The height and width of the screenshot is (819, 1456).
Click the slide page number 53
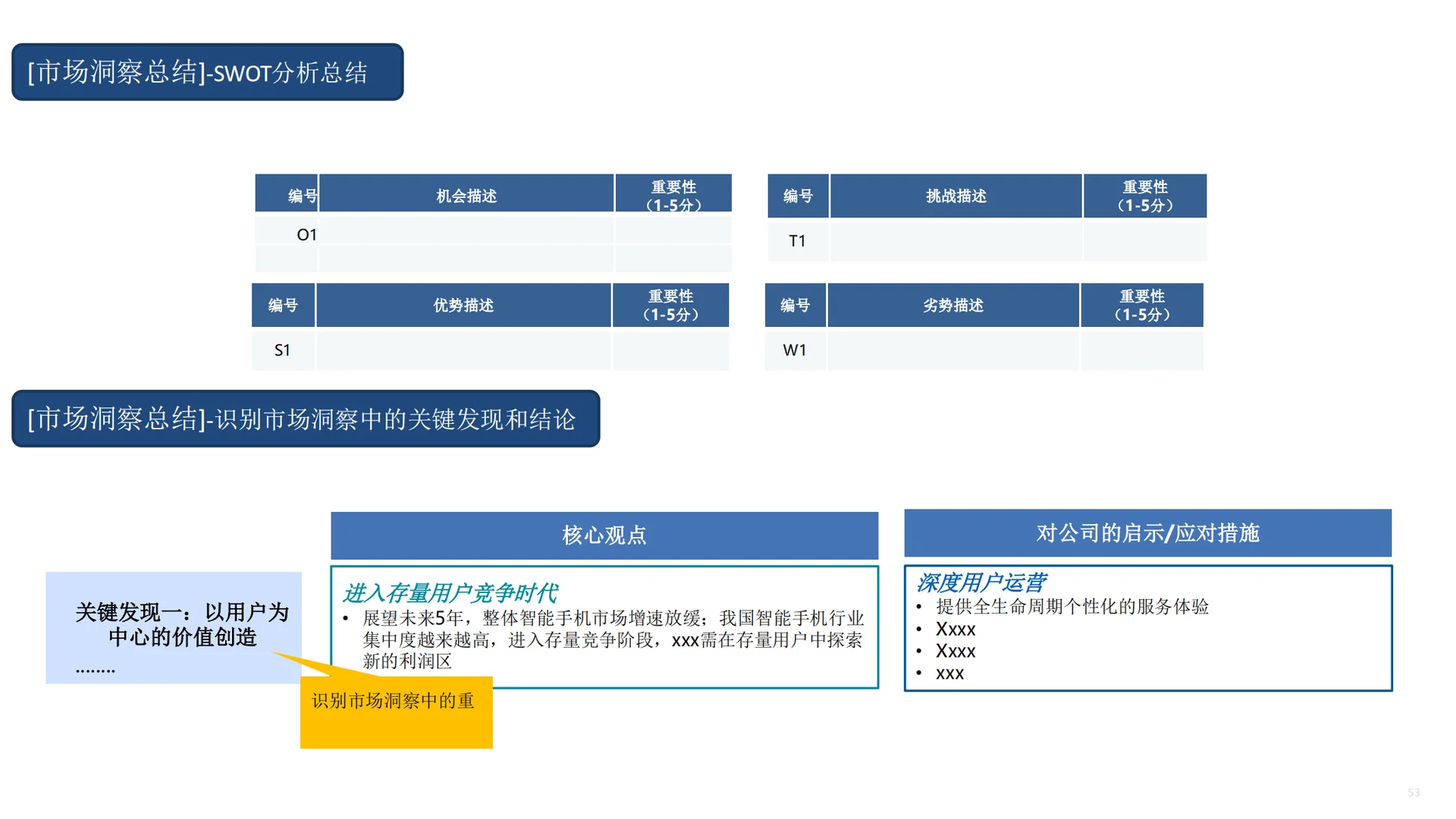(1414, 792)
